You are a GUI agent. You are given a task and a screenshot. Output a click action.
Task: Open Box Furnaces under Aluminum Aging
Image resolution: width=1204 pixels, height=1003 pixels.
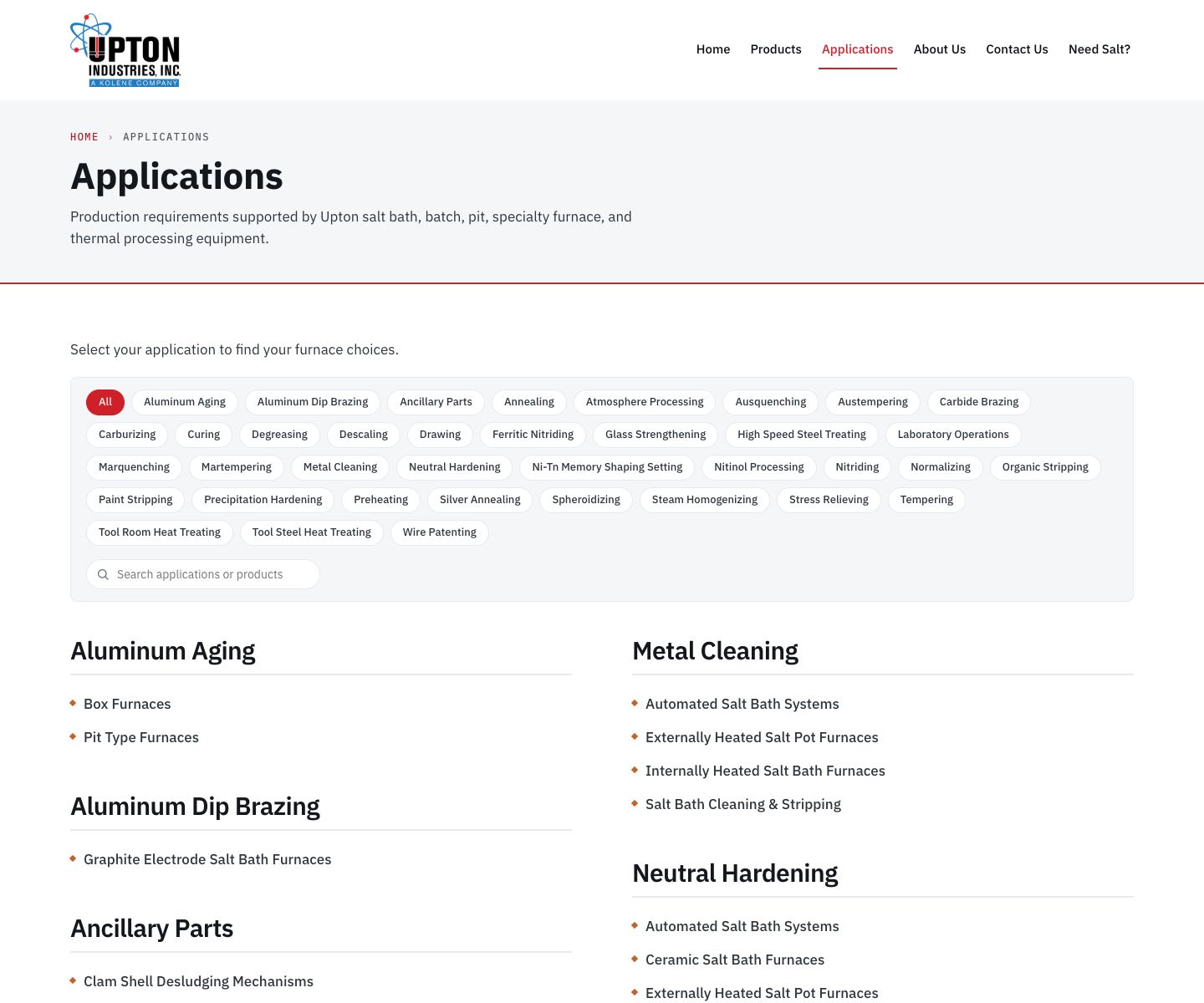pos(127,704)
